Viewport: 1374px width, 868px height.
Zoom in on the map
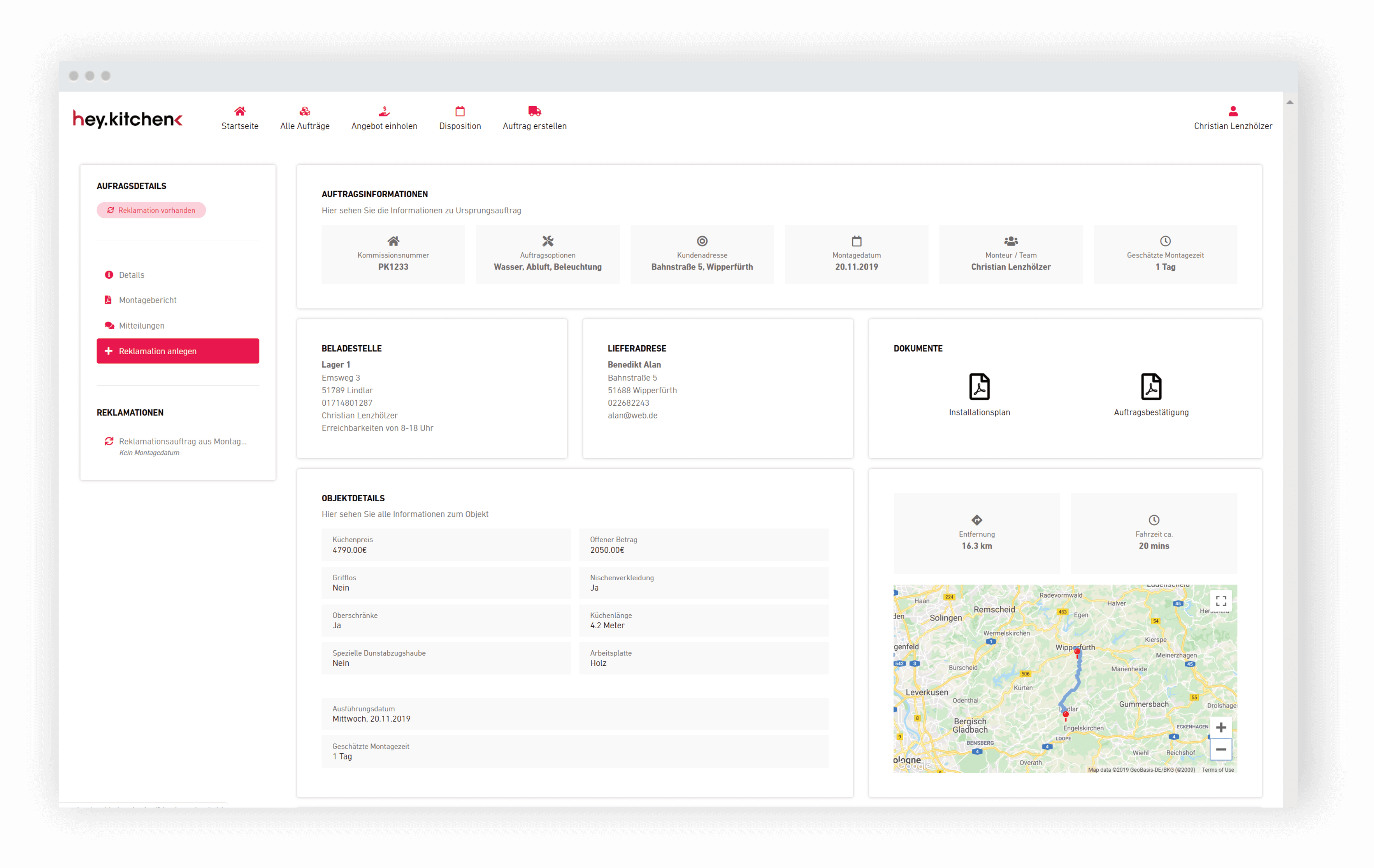1220,727
